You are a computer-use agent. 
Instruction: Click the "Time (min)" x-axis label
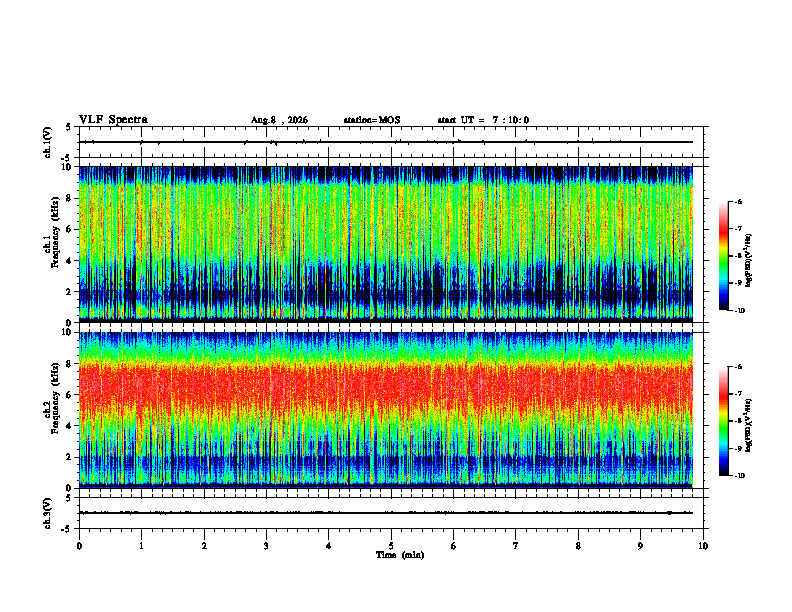pyautogui.click(x=400, y=555)
